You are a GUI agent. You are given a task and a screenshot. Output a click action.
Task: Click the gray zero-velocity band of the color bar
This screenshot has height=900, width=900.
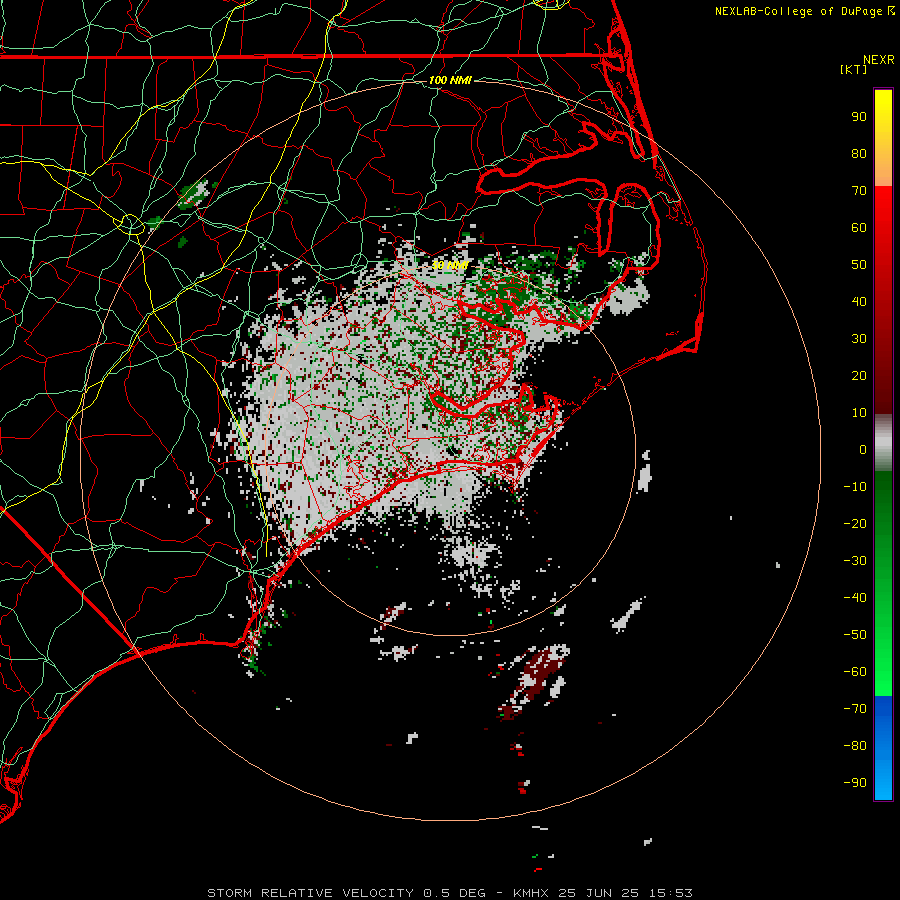(x=883, y=443)
